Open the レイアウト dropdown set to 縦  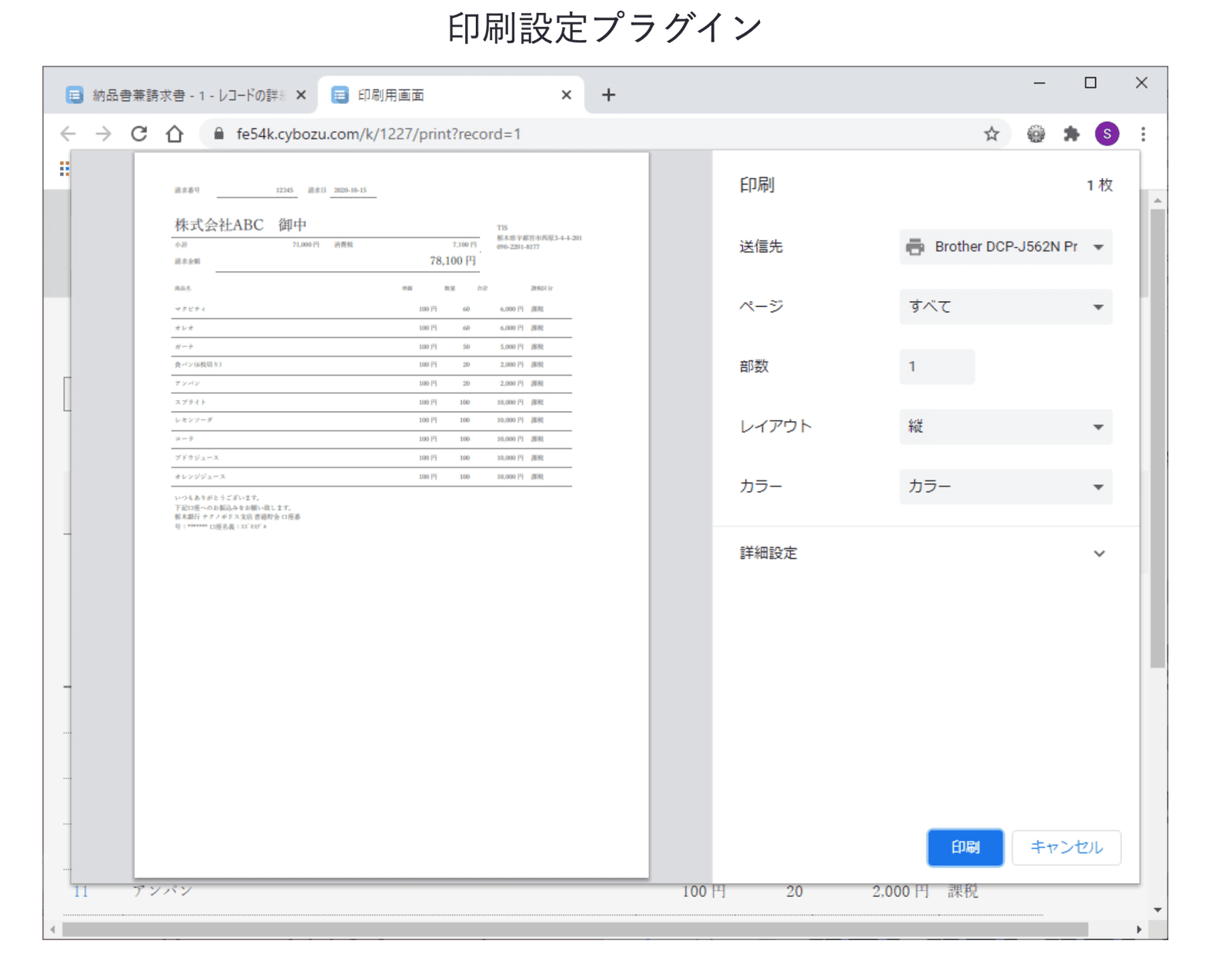pos(1006,427)
